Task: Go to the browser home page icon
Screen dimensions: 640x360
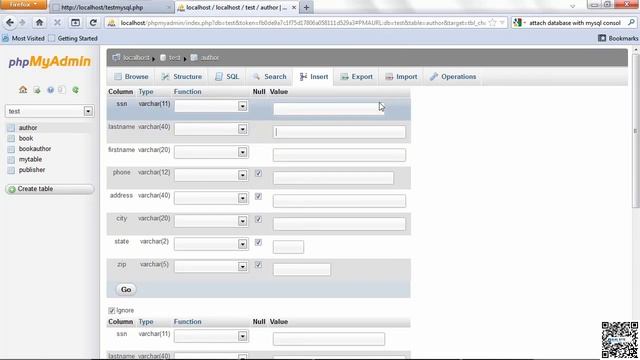Action: [x=39, y=23]
